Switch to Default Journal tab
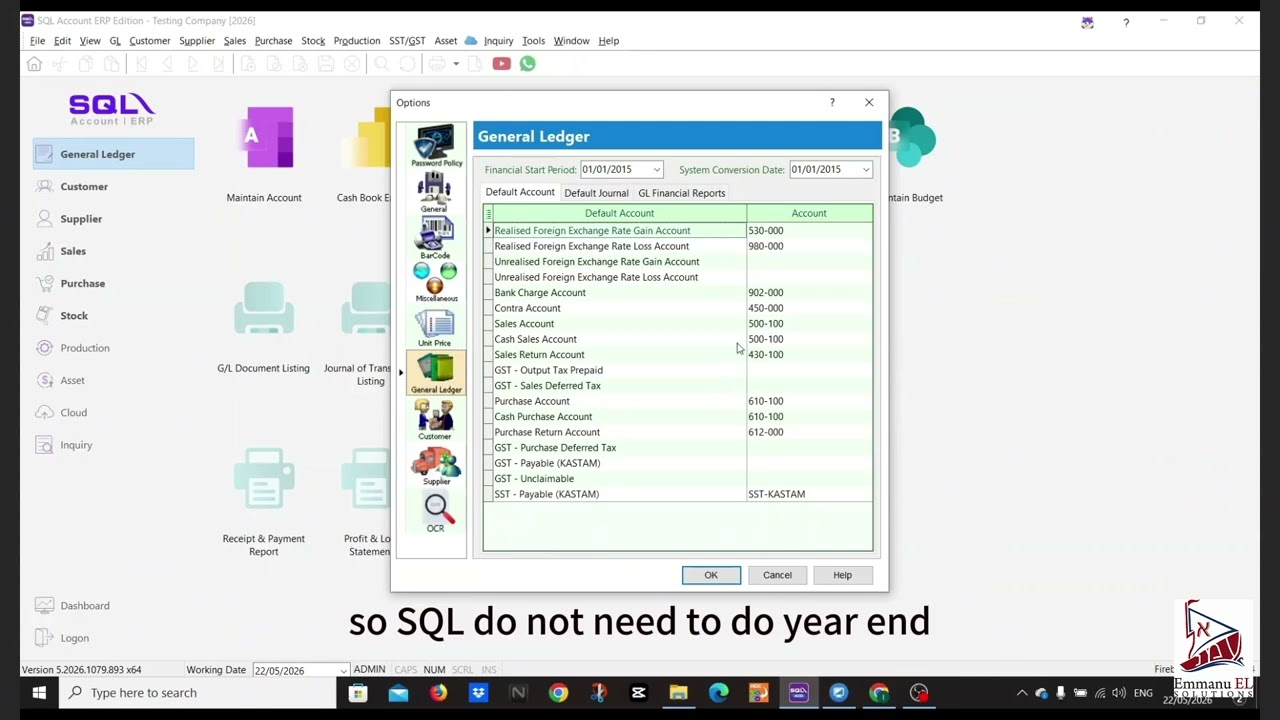Image resolution: width=1280 pixels, height=720 pixels. pos(596,193)
